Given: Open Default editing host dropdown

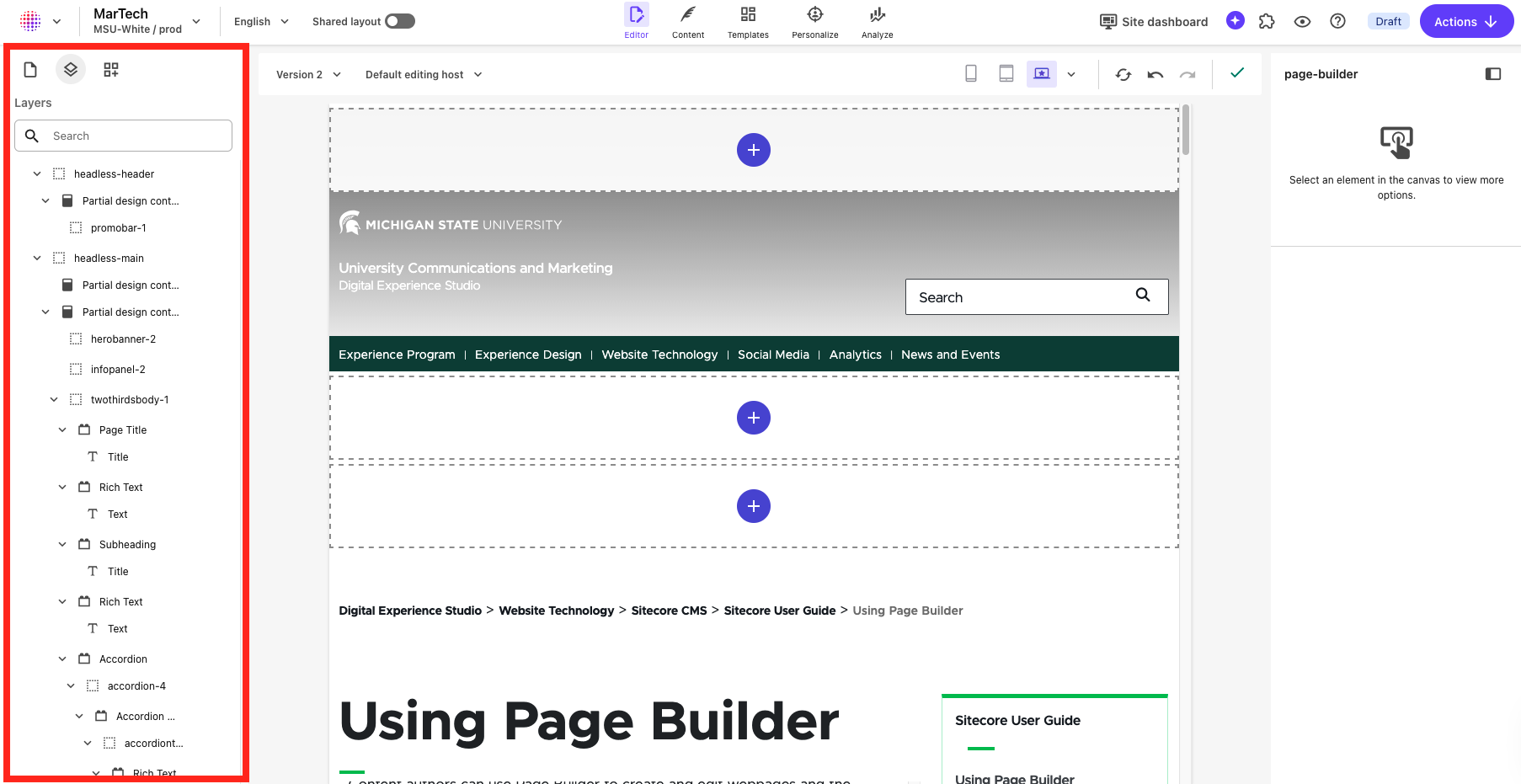Looking at the screenshot, I should (x=424, y=74).
